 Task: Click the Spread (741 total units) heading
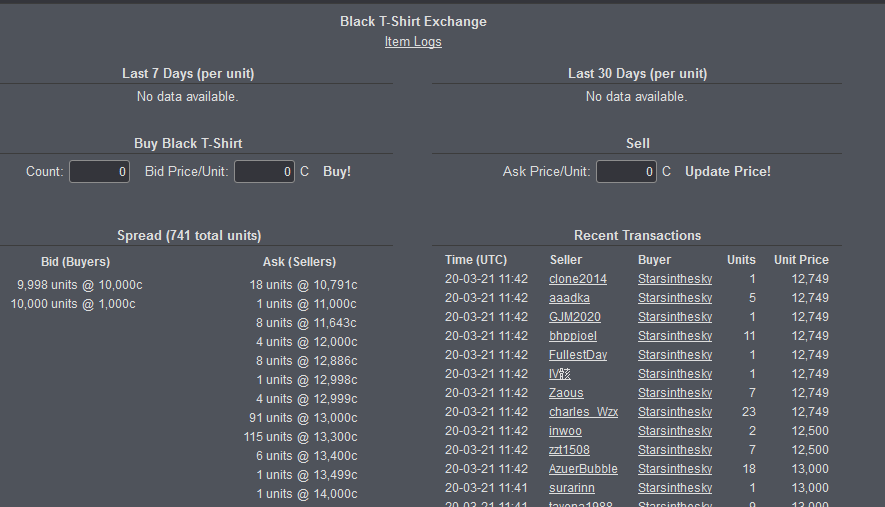(x=189, y=235)
